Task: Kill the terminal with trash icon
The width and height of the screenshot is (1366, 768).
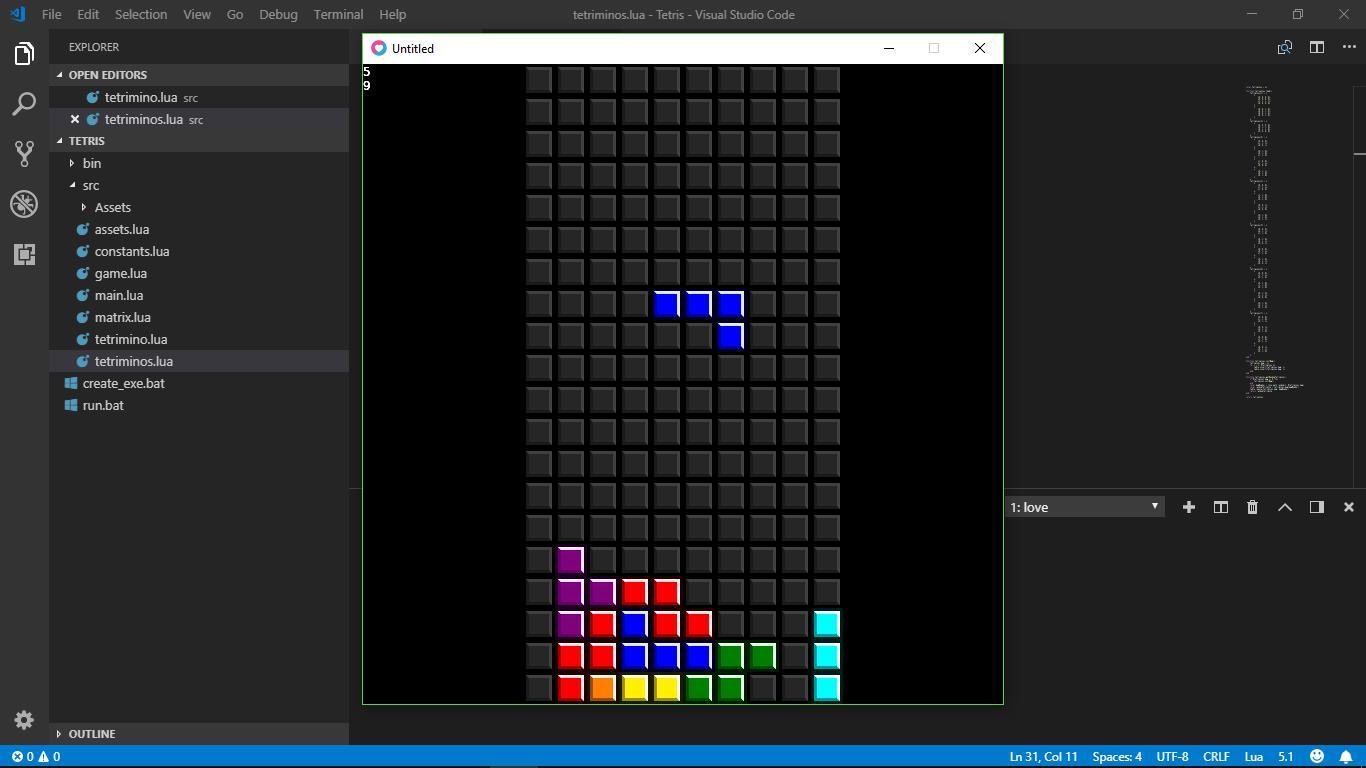Action: pyautogui.click(x=1253, y=507)
